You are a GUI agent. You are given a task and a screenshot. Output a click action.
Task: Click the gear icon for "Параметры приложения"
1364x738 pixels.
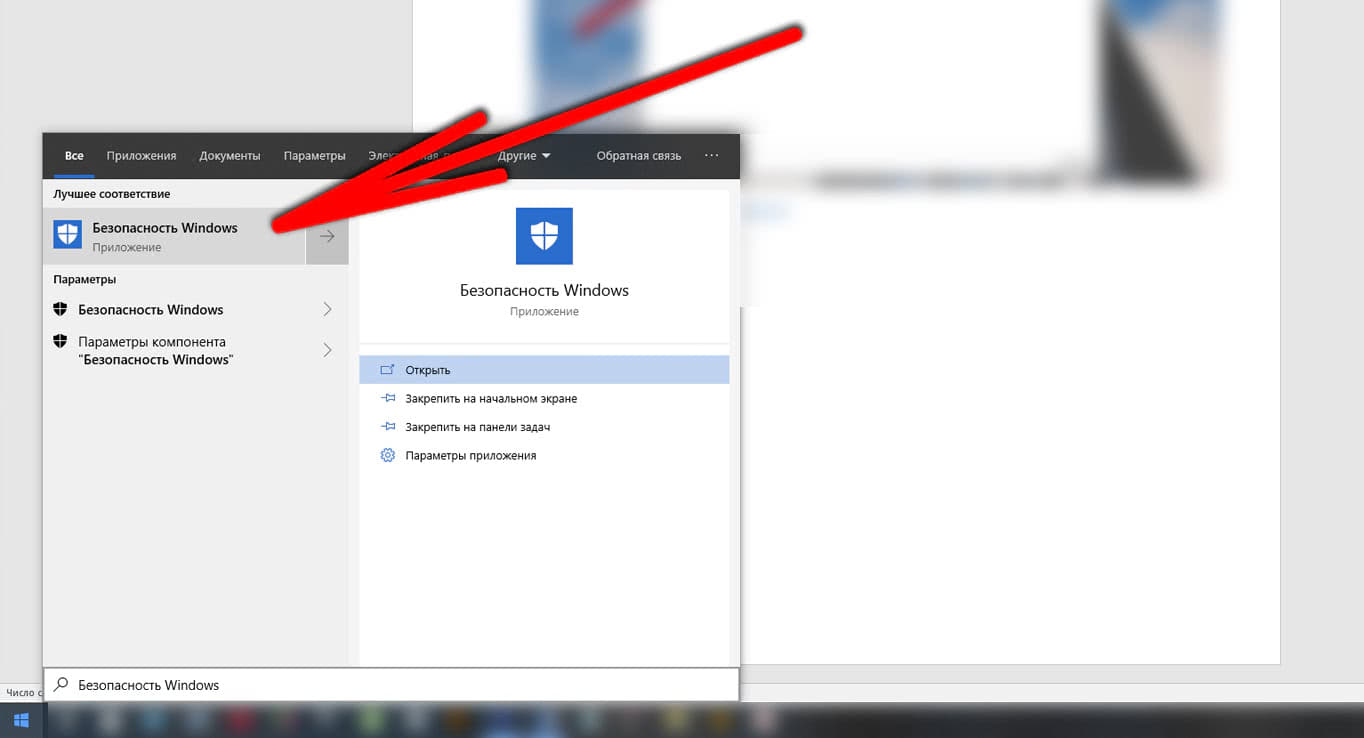point(388,455)
